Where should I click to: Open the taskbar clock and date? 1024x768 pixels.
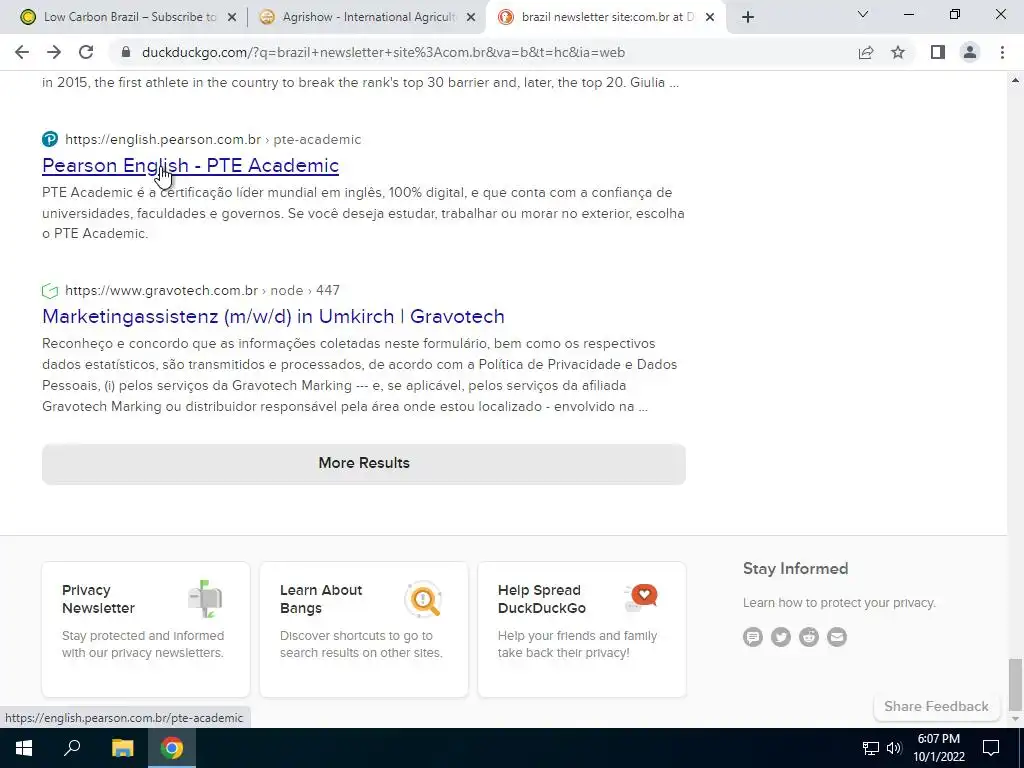pyautogui.click(x=939, y=748)
